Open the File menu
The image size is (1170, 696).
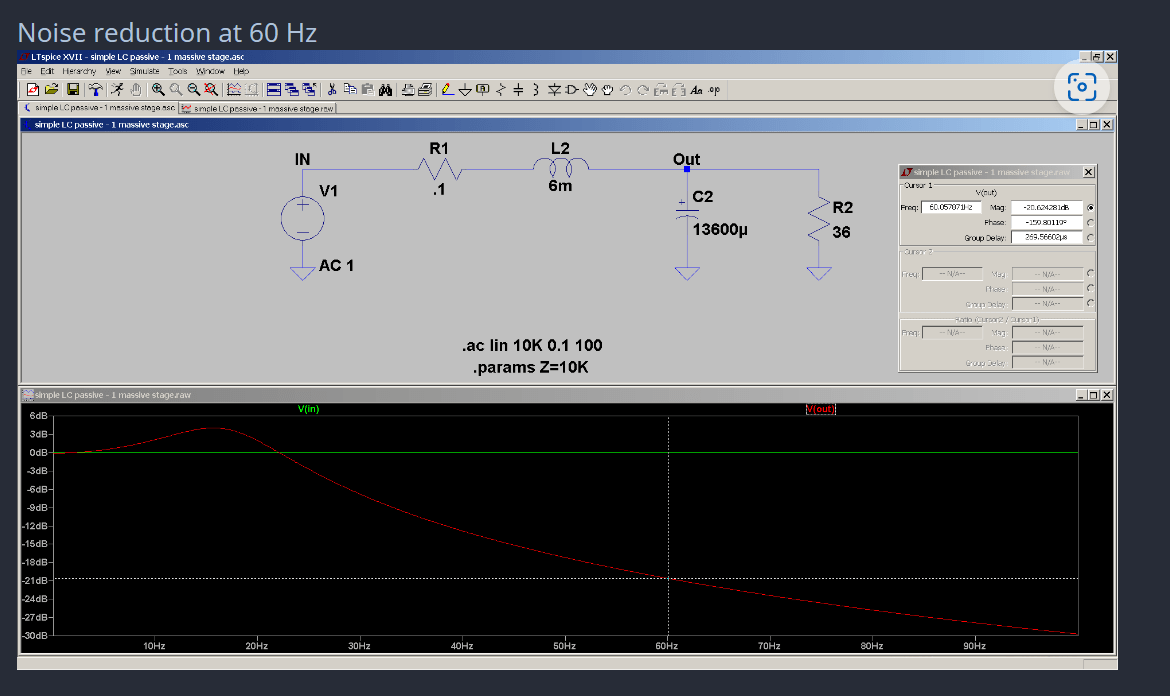pyautogui.click(x=26, y=71)
